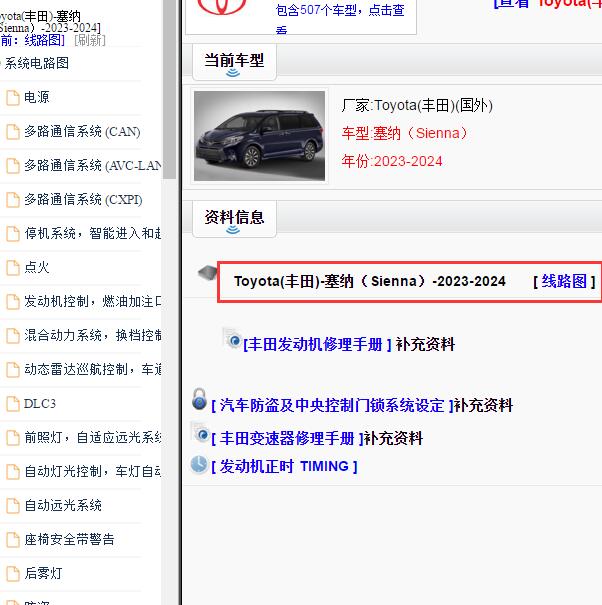Click the file icon beside 多路通信系统 (AVC-LAN
The width and height of the screenshot is (602, 605).
[13, 166]
